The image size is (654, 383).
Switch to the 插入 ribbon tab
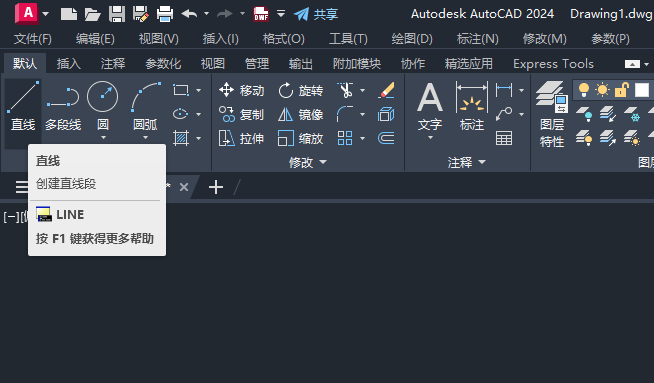coord(69,63)
